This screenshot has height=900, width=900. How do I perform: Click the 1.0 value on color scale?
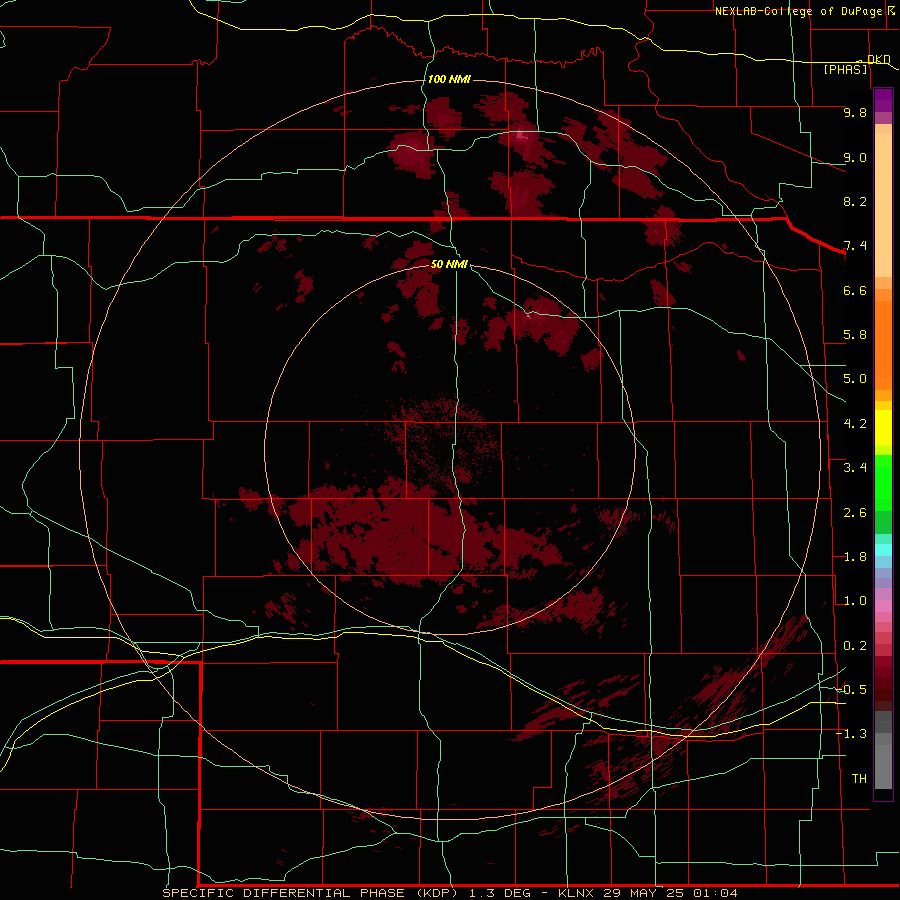[x=855, y=601]
